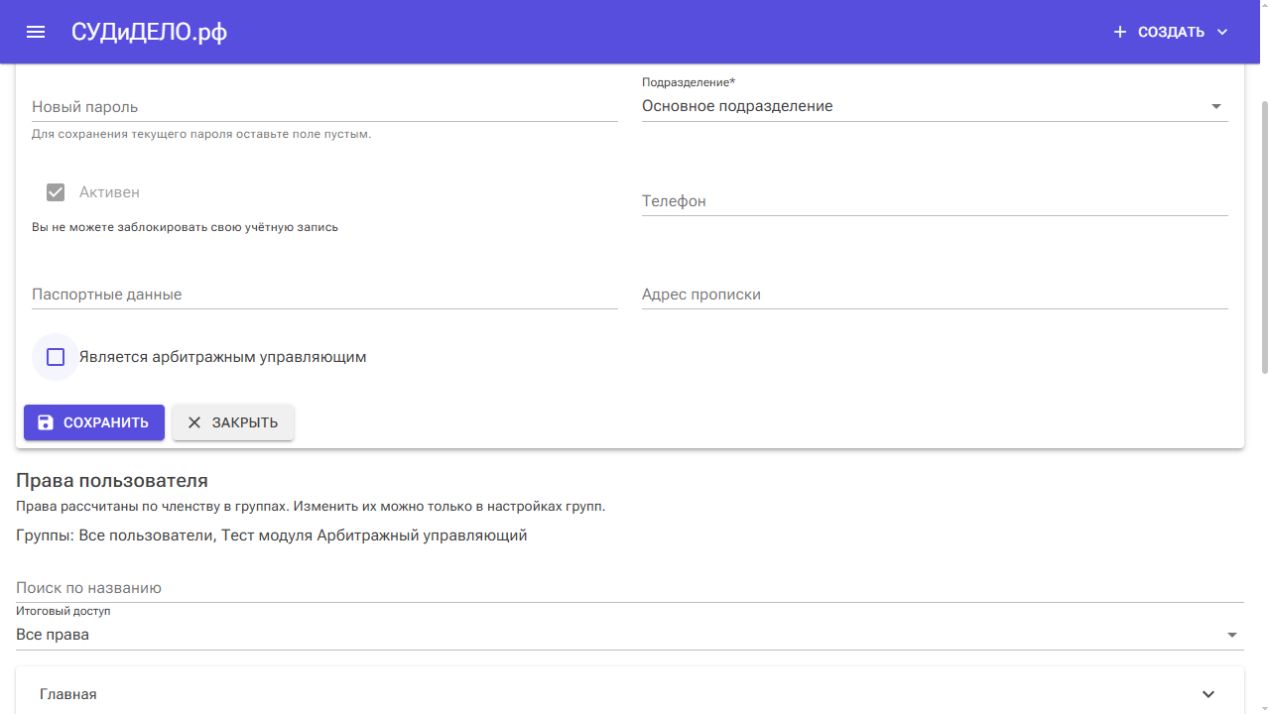This screenshot has height=714, width=1270.
Task: Focus the Паспортные данные field
Action: (325, 294)
